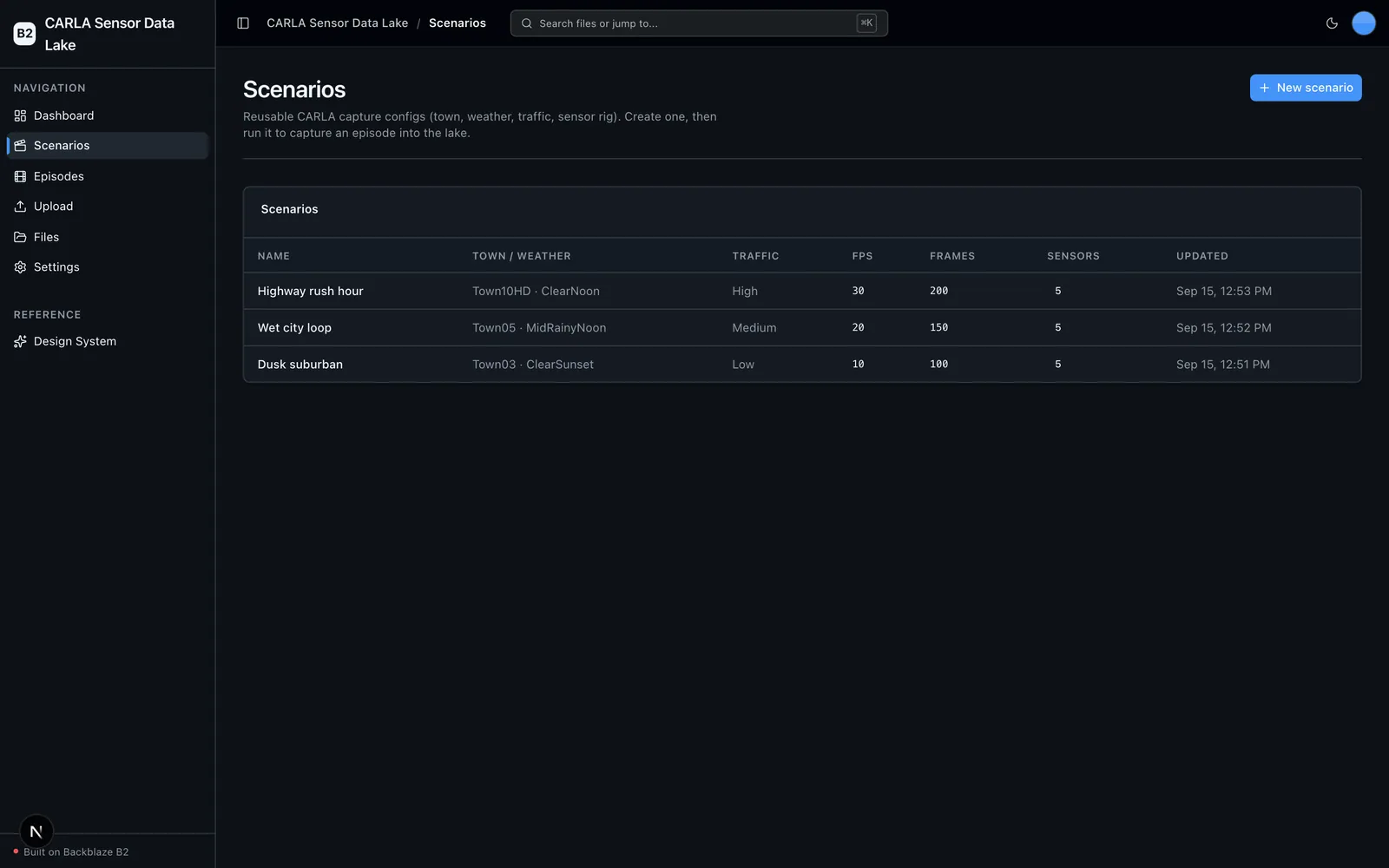The image size is (1389, 868).
Task: Open Files in the sidebar
Action: pos(108,237)
